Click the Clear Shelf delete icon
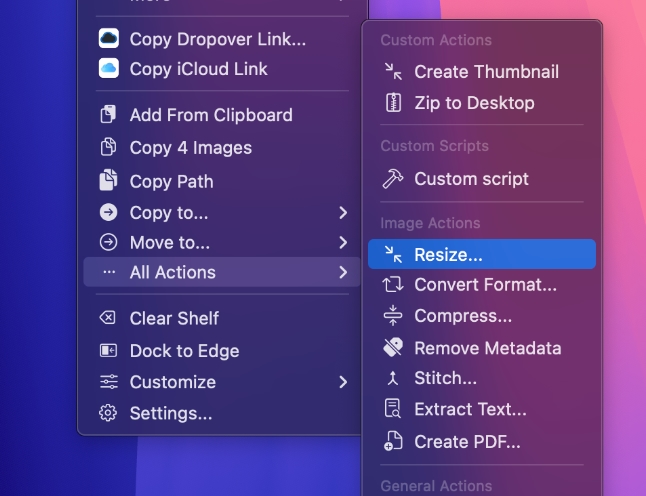The width and height of the screenshot is (646, 496). 108,318
